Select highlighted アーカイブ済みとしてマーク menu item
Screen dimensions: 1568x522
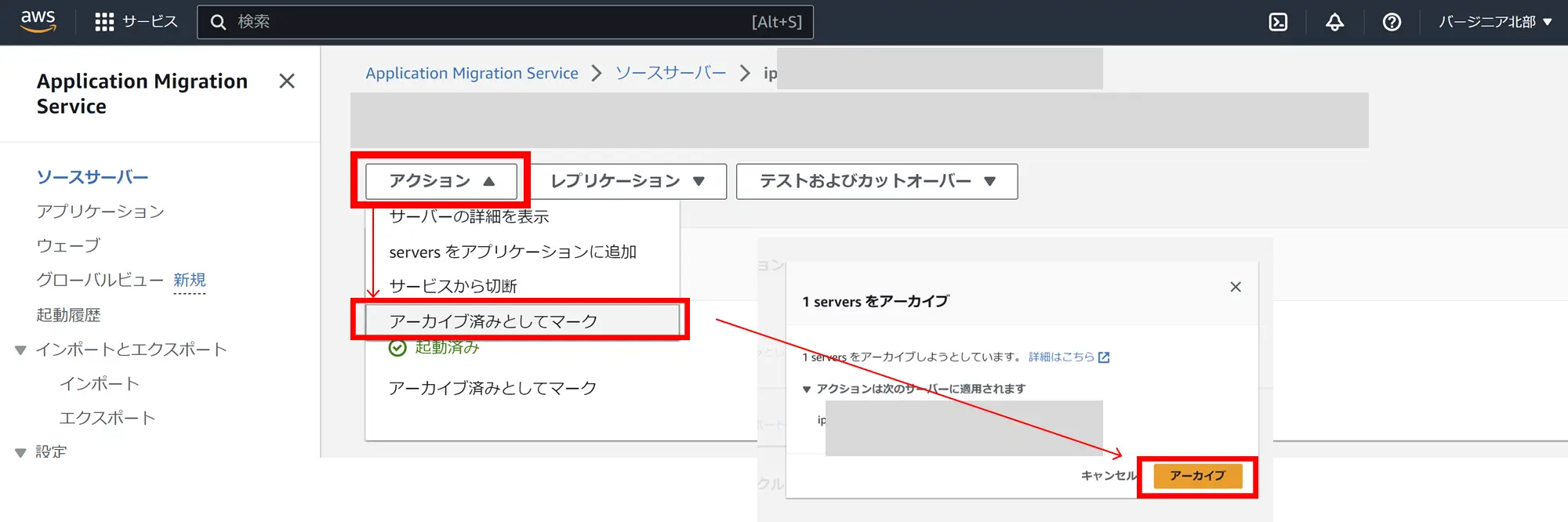(x=522, y=321)
